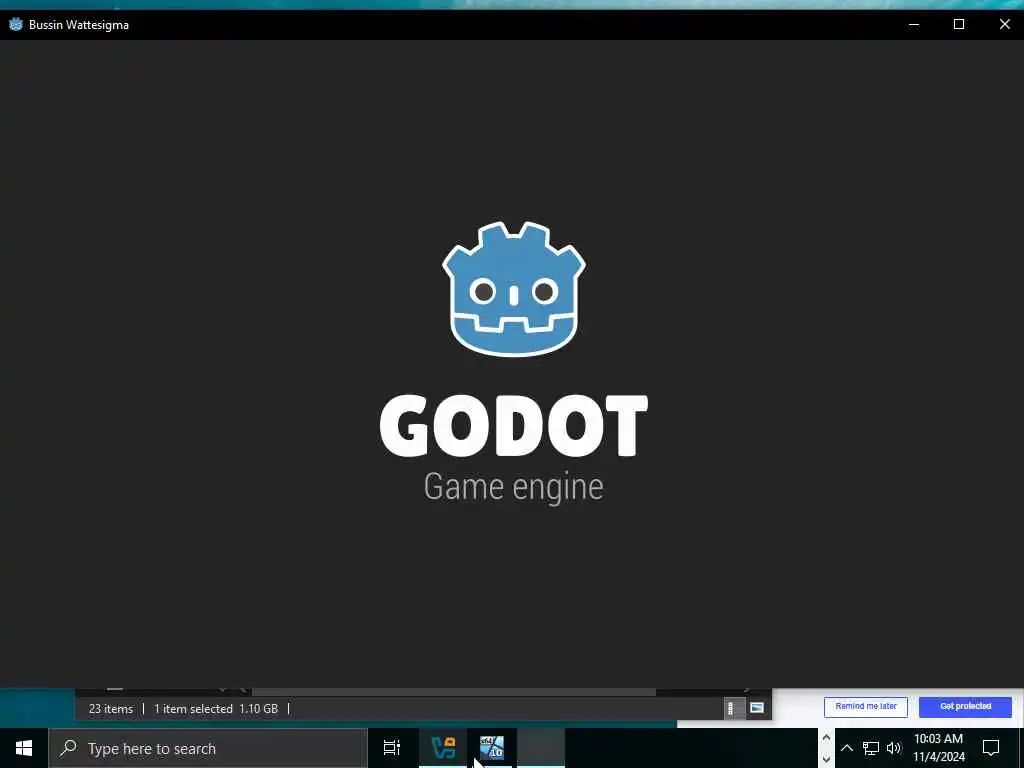This screenshot has width=1024, height=768.
Task: Select the blank running-game taskbar button
Action: (x=541, y=748)
